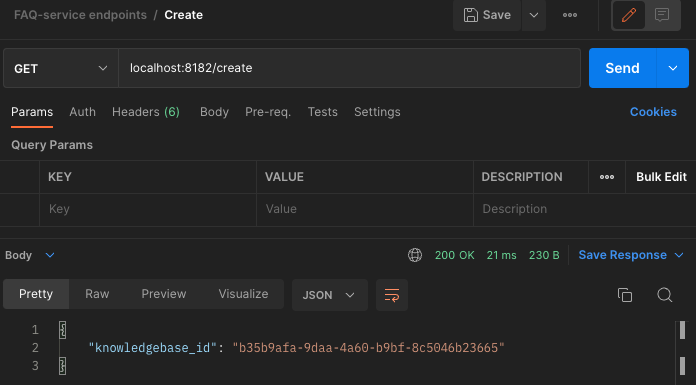Send the request

[622, 68]
